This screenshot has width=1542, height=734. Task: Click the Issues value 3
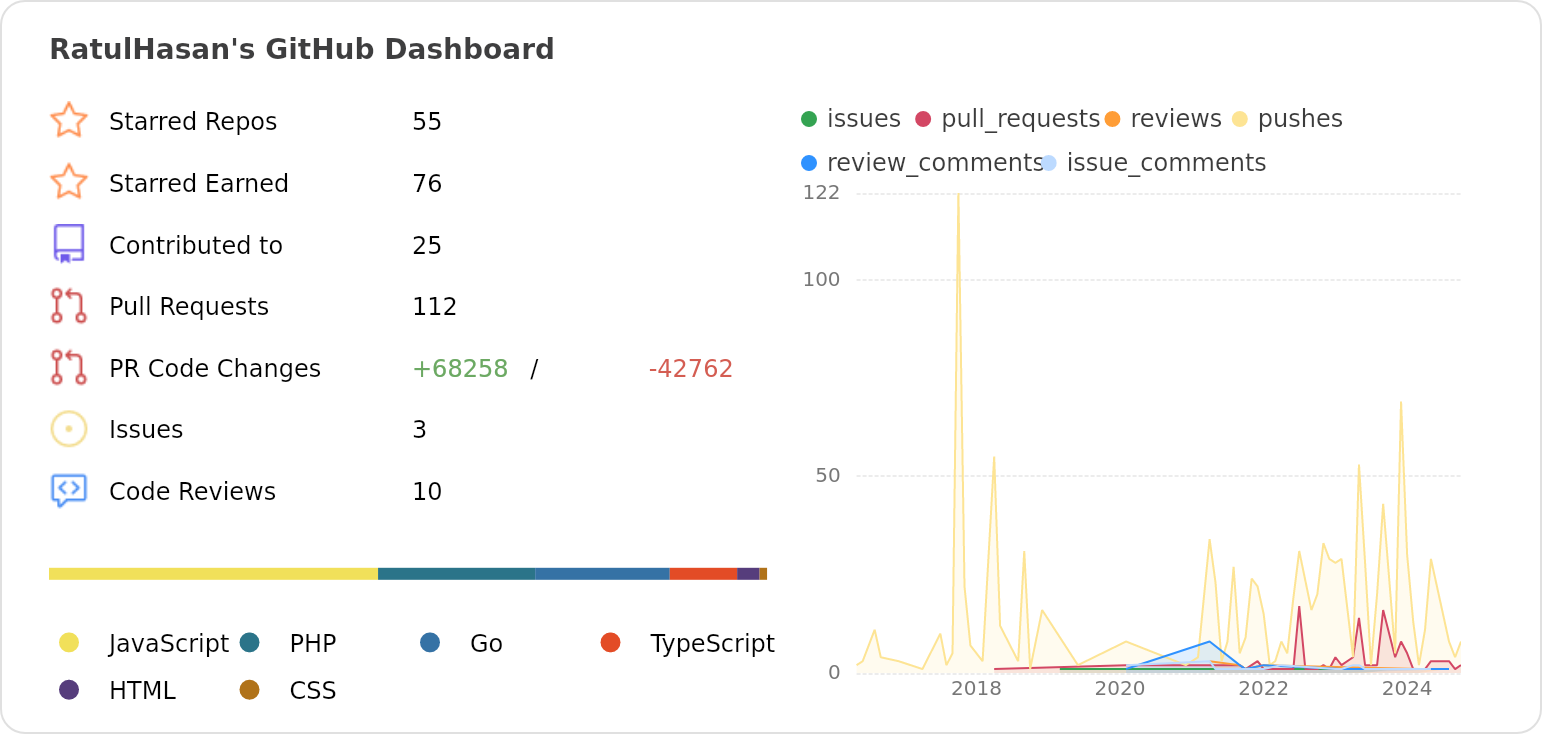pyautogui.click(x=419, y=430)
